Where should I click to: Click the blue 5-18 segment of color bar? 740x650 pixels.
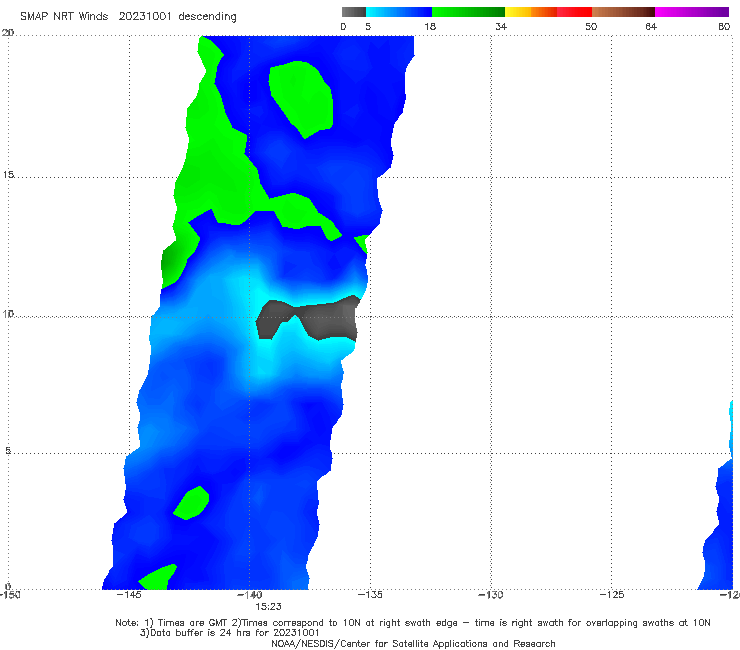click(x=399, y=12)
